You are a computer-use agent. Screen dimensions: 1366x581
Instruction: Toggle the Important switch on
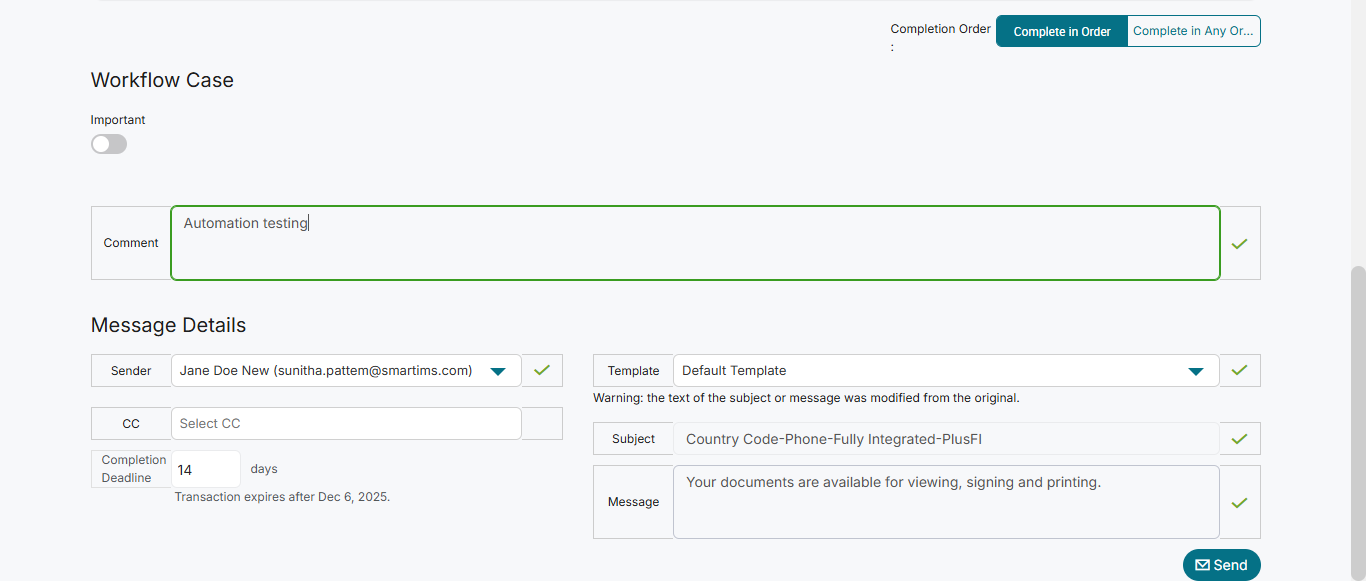click(109, 144)
